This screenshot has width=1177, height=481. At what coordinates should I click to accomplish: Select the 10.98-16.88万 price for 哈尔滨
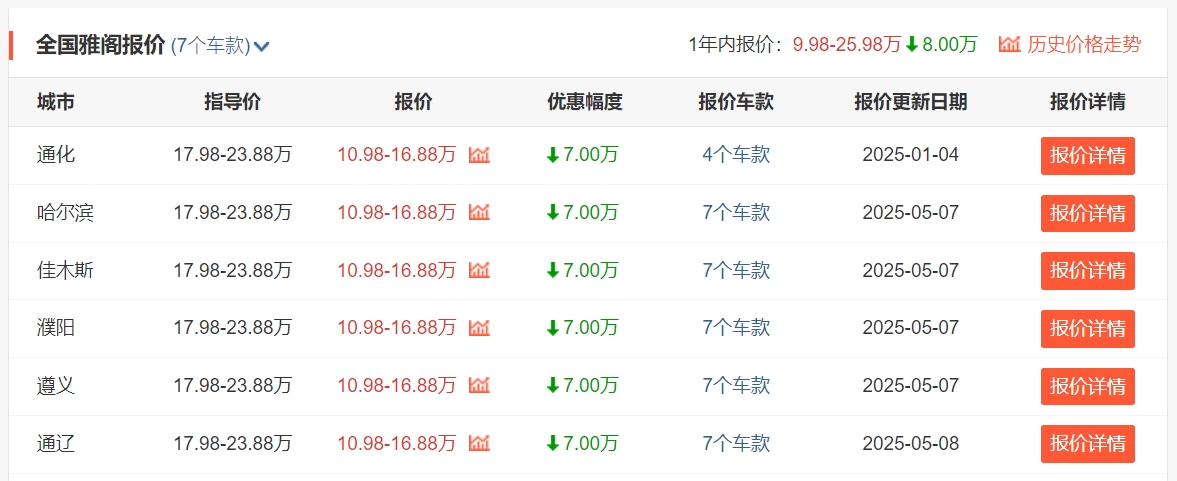click(397, 213)
